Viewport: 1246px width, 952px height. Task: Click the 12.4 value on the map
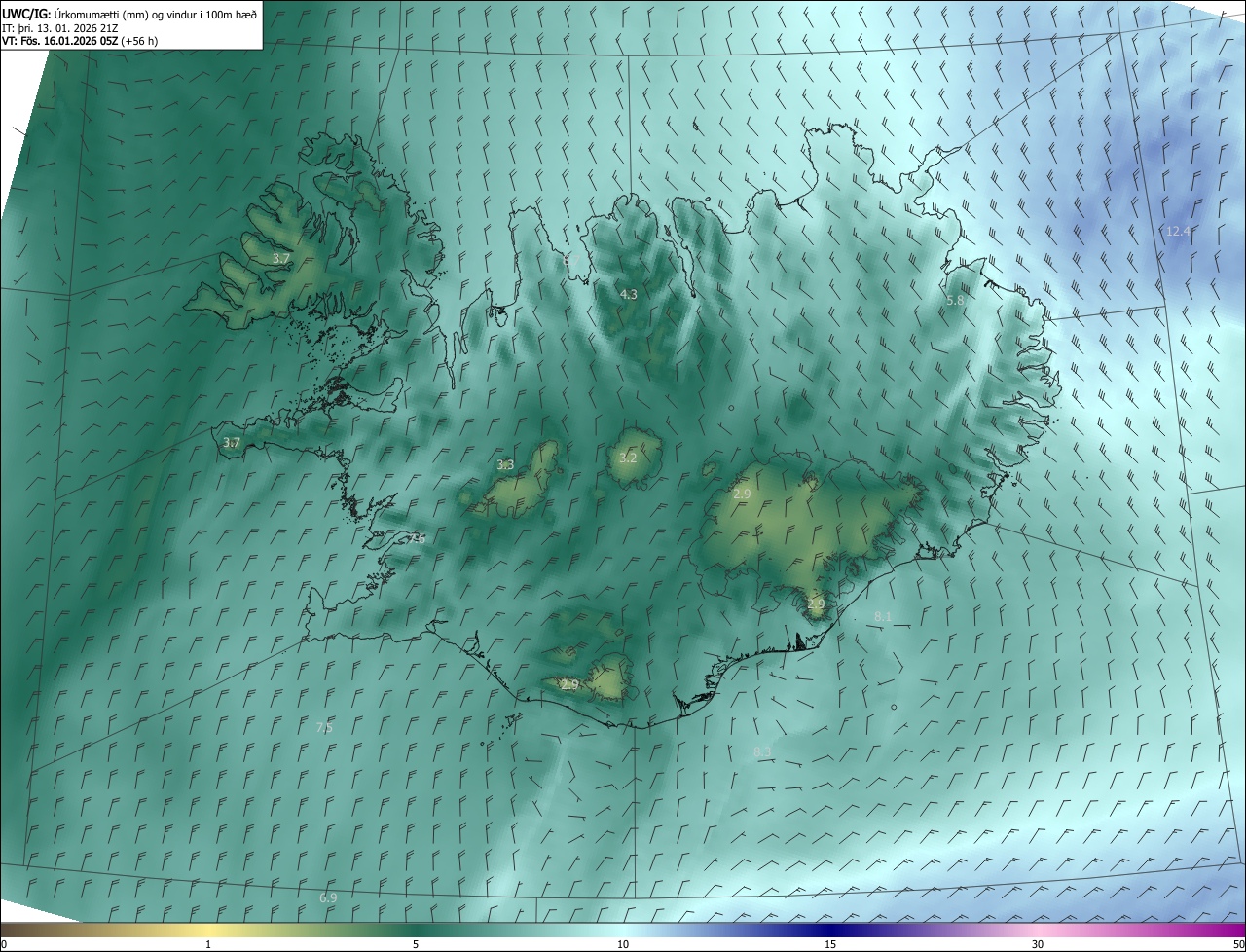coord(1179,231)
